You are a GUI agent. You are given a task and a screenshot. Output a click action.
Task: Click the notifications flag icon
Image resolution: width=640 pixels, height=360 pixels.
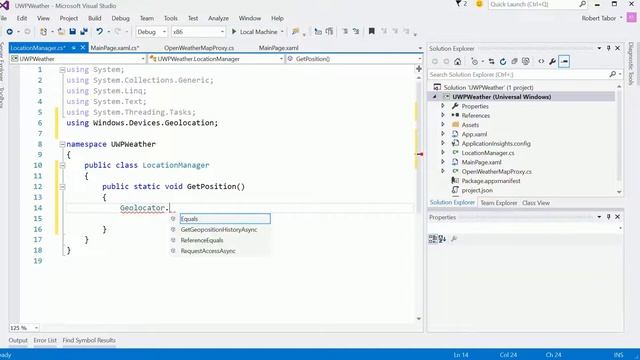[458, 4]
